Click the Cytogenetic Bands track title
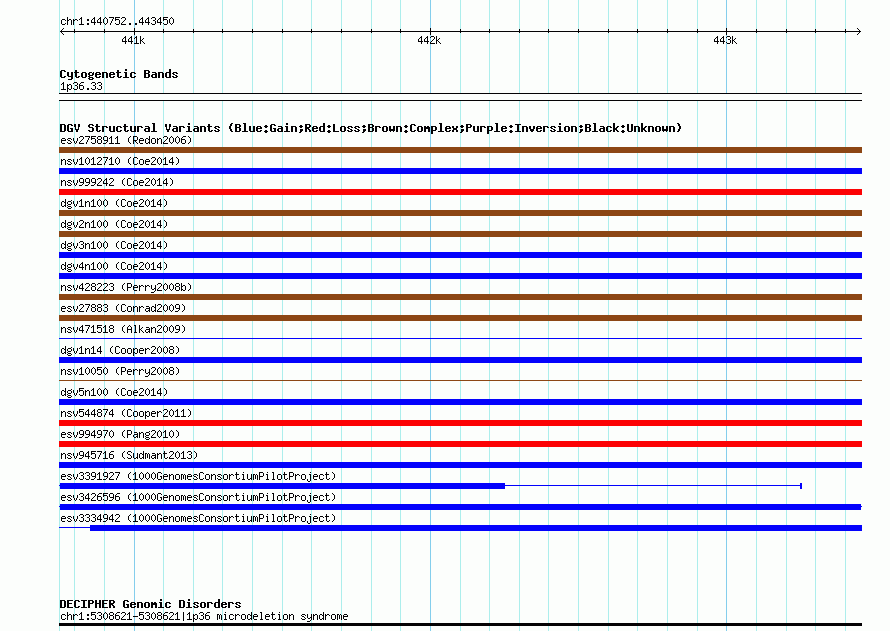Viewport: 890px width, 631px height. click(119, 74)
